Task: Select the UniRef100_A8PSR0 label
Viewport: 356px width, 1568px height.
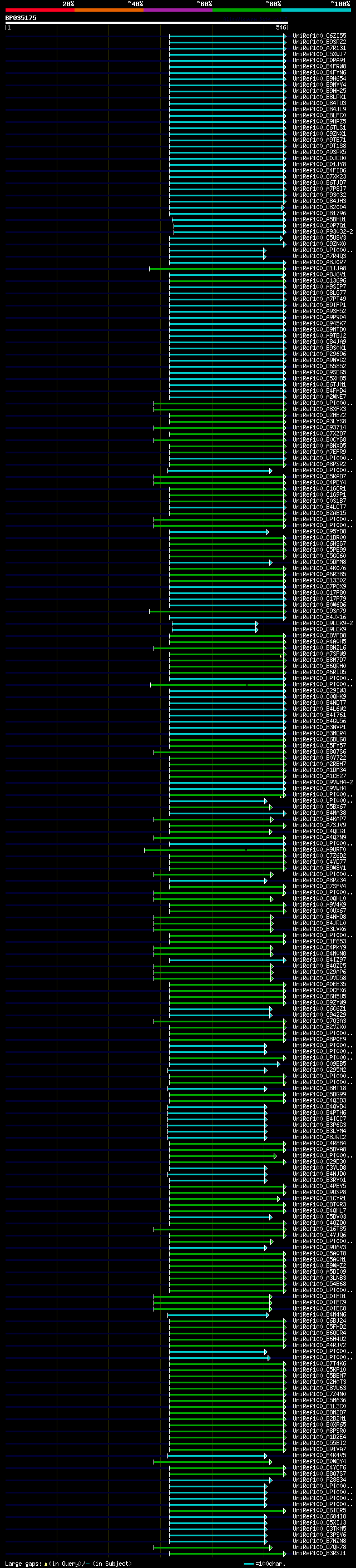Action: [319, 1431]
